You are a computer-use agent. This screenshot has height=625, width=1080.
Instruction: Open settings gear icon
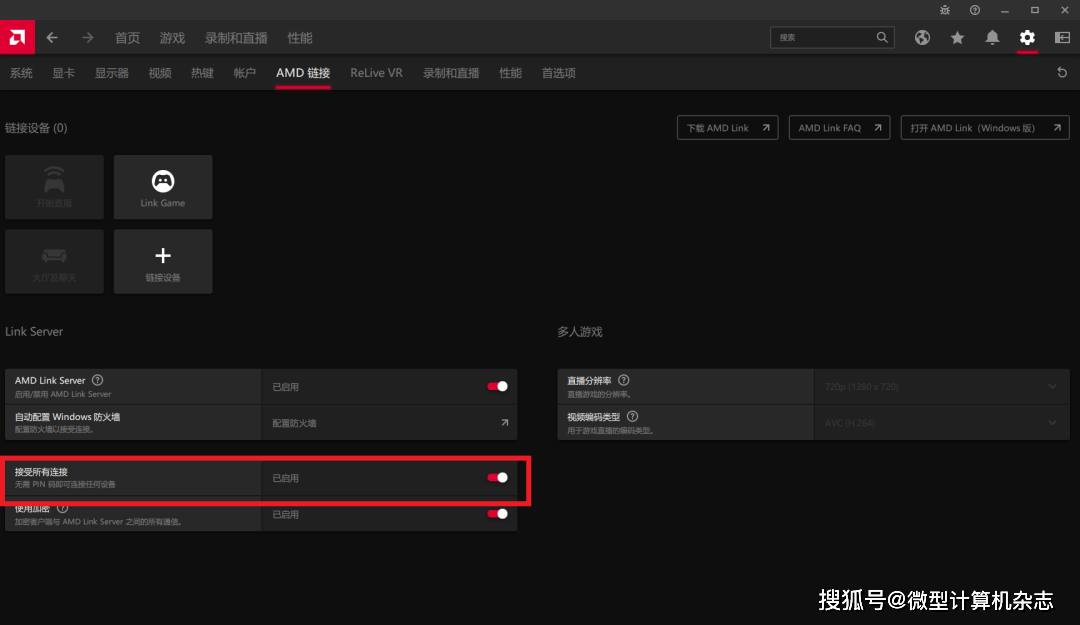pos(1027,38)
